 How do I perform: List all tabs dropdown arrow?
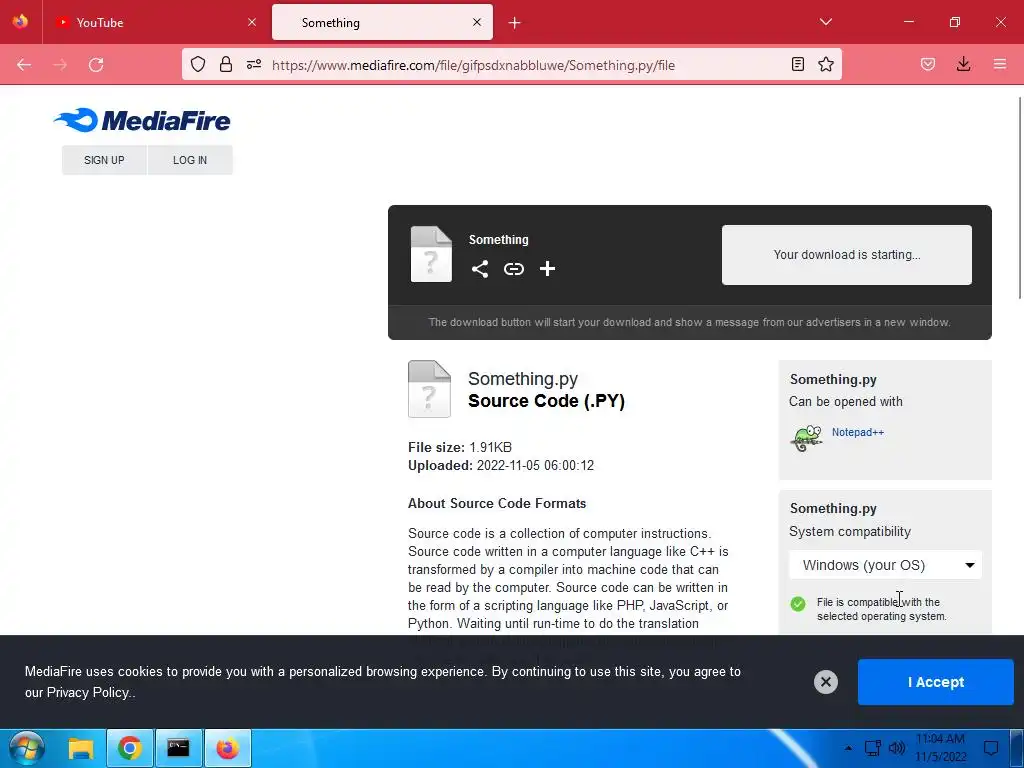click(826, 22)
